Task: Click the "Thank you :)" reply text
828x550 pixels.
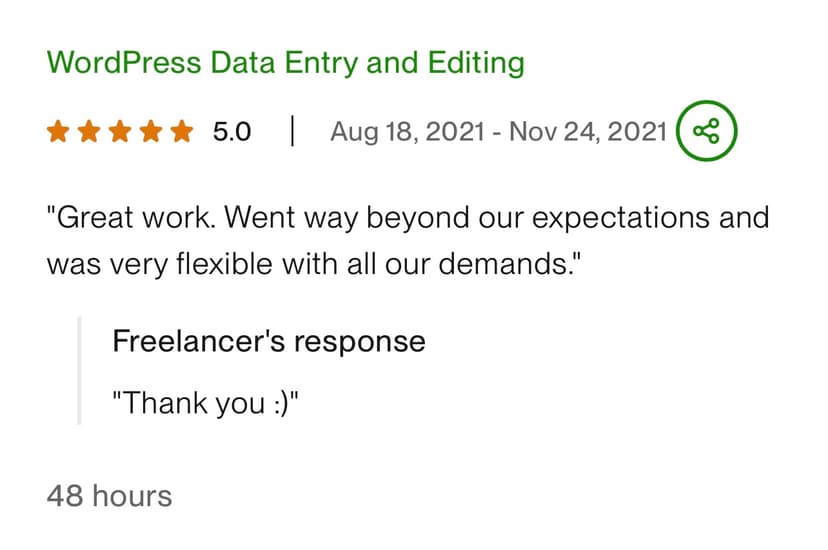Action: 206,402
